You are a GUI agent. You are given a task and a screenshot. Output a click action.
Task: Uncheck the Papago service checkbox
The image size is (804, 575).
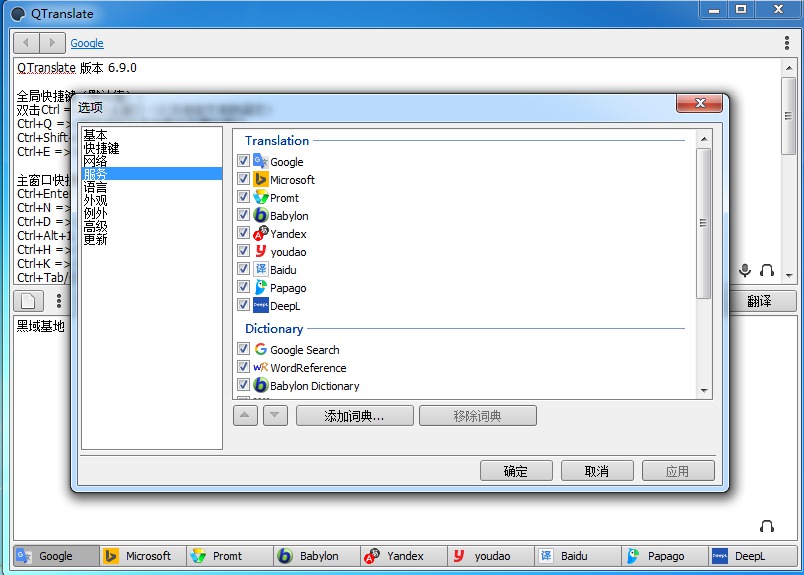tap(244, 286)
